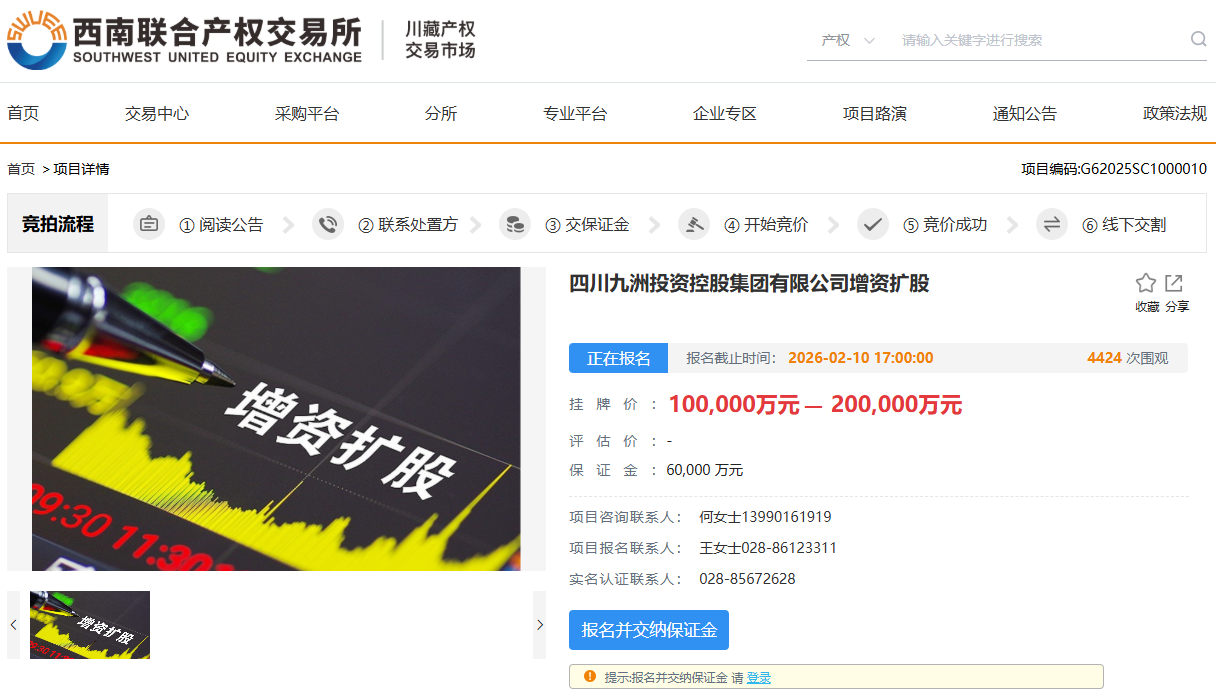Click the 登录 login link
The height and width of the screenshot is (693, 1216).
(x=758, y=677)
